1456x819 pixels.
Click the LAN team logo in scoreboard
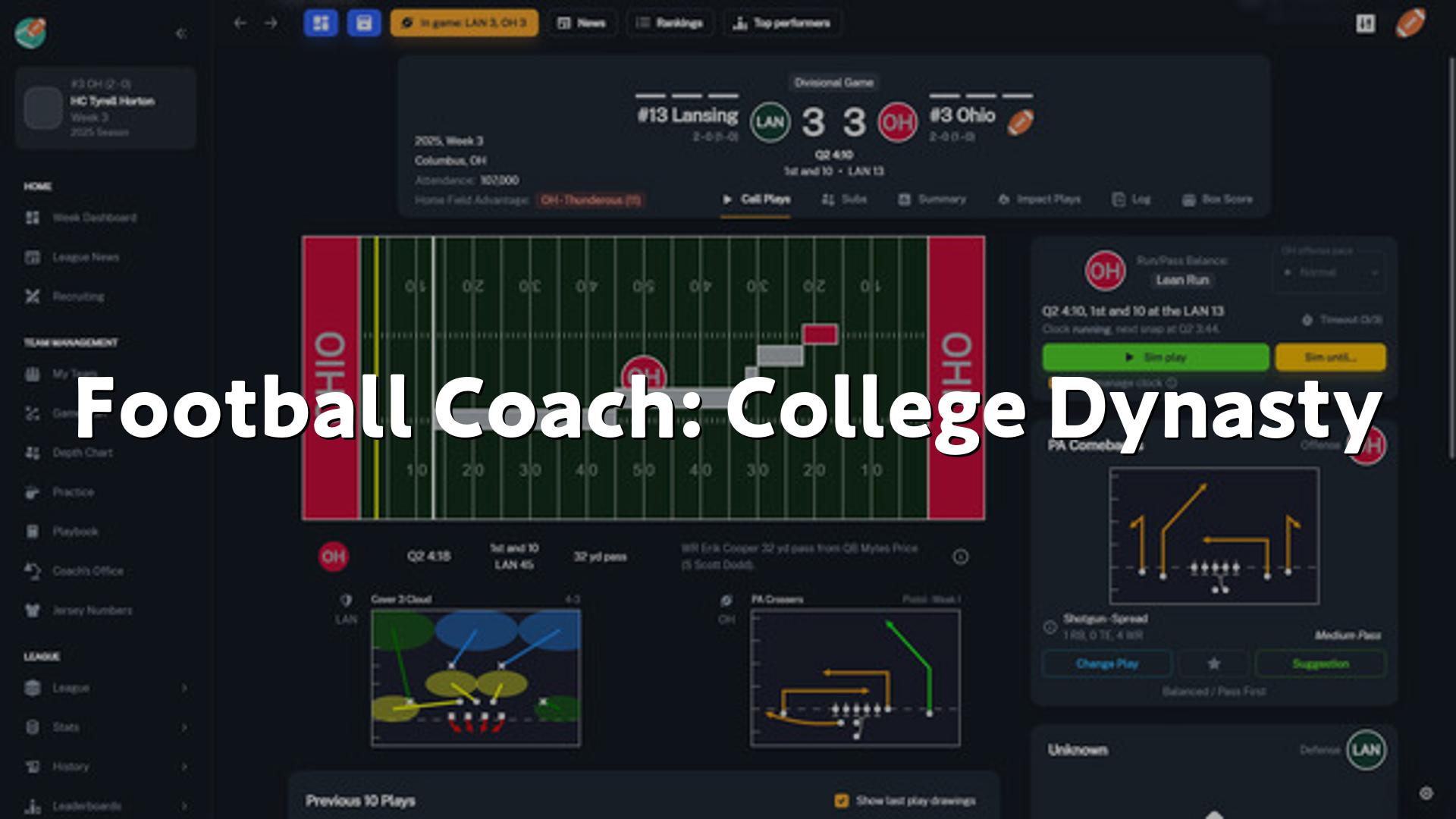click(770, 122)
